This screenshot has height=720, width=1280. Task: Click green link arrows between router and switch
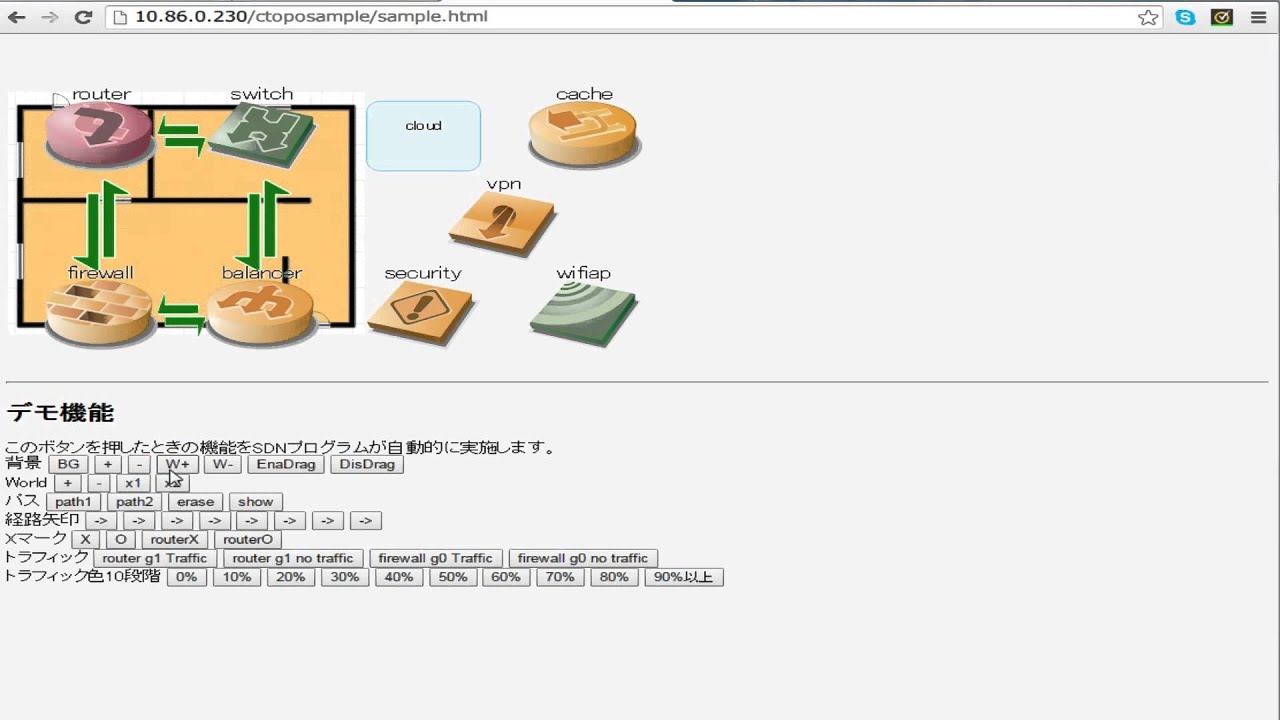point(180,134)
